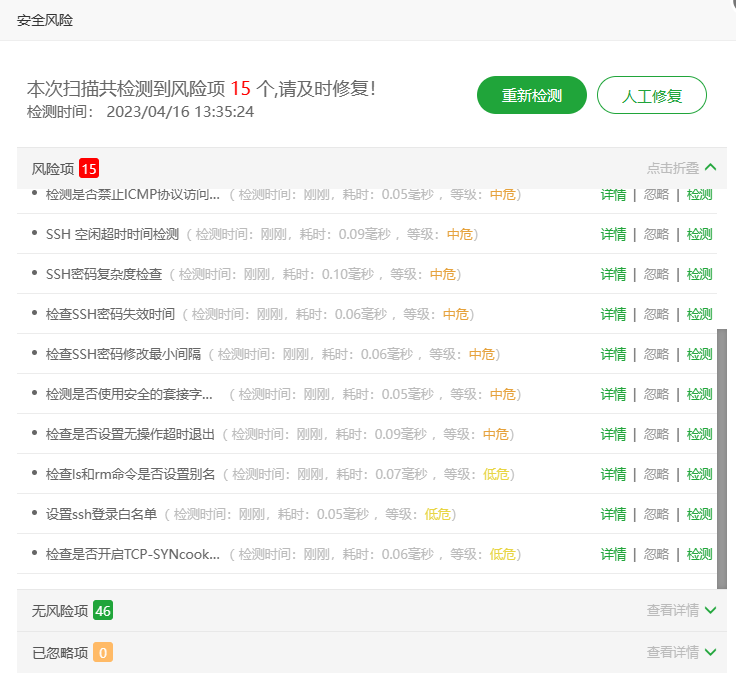The height and width of the screenshot is (693, 736).
Task: Click 检测 for 设置ssh登录白名单
Action: click(699, 514)
